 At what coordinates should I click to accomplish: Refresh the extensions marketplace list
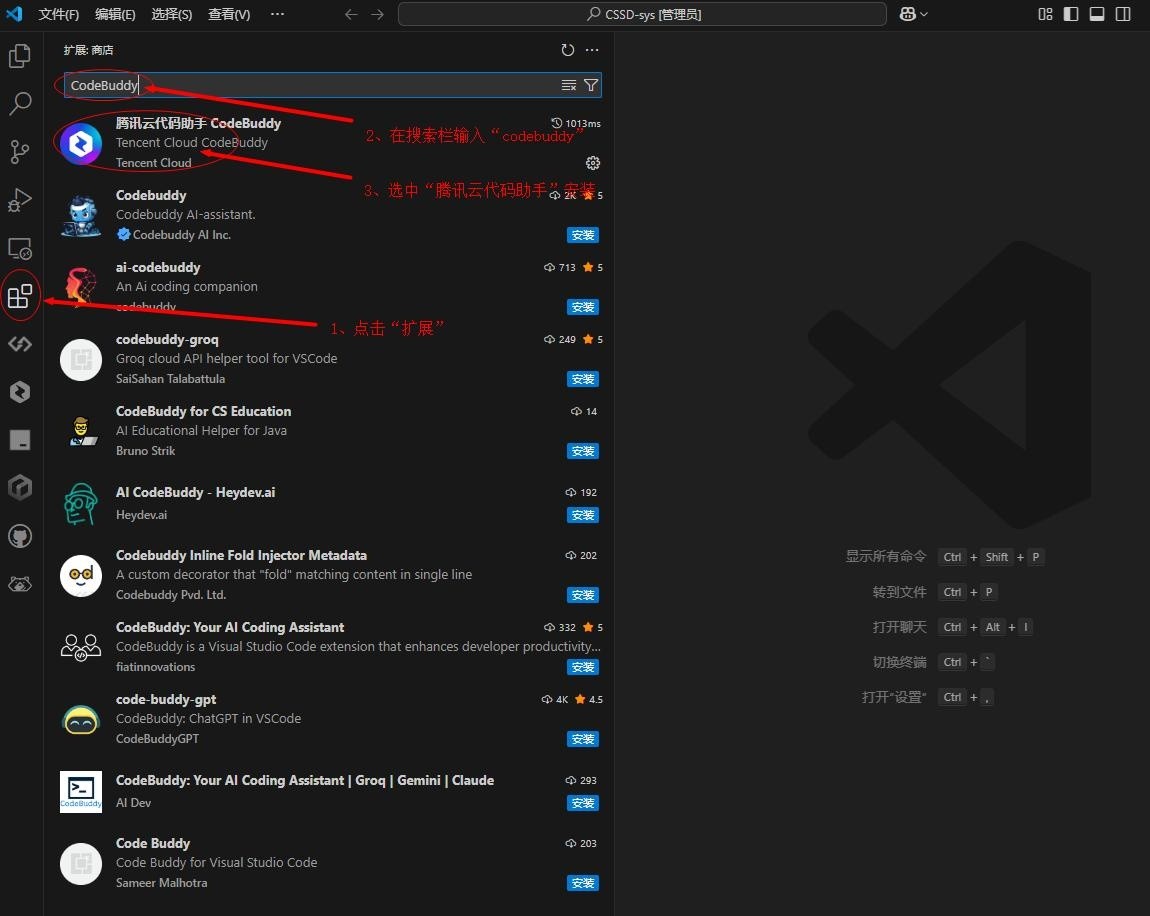(568, 50)
